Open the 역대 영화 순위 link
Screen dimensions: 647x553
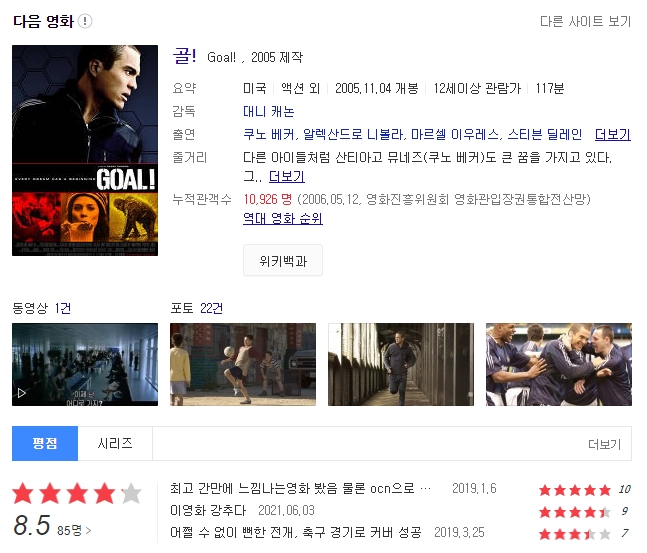tap(283, 218)
